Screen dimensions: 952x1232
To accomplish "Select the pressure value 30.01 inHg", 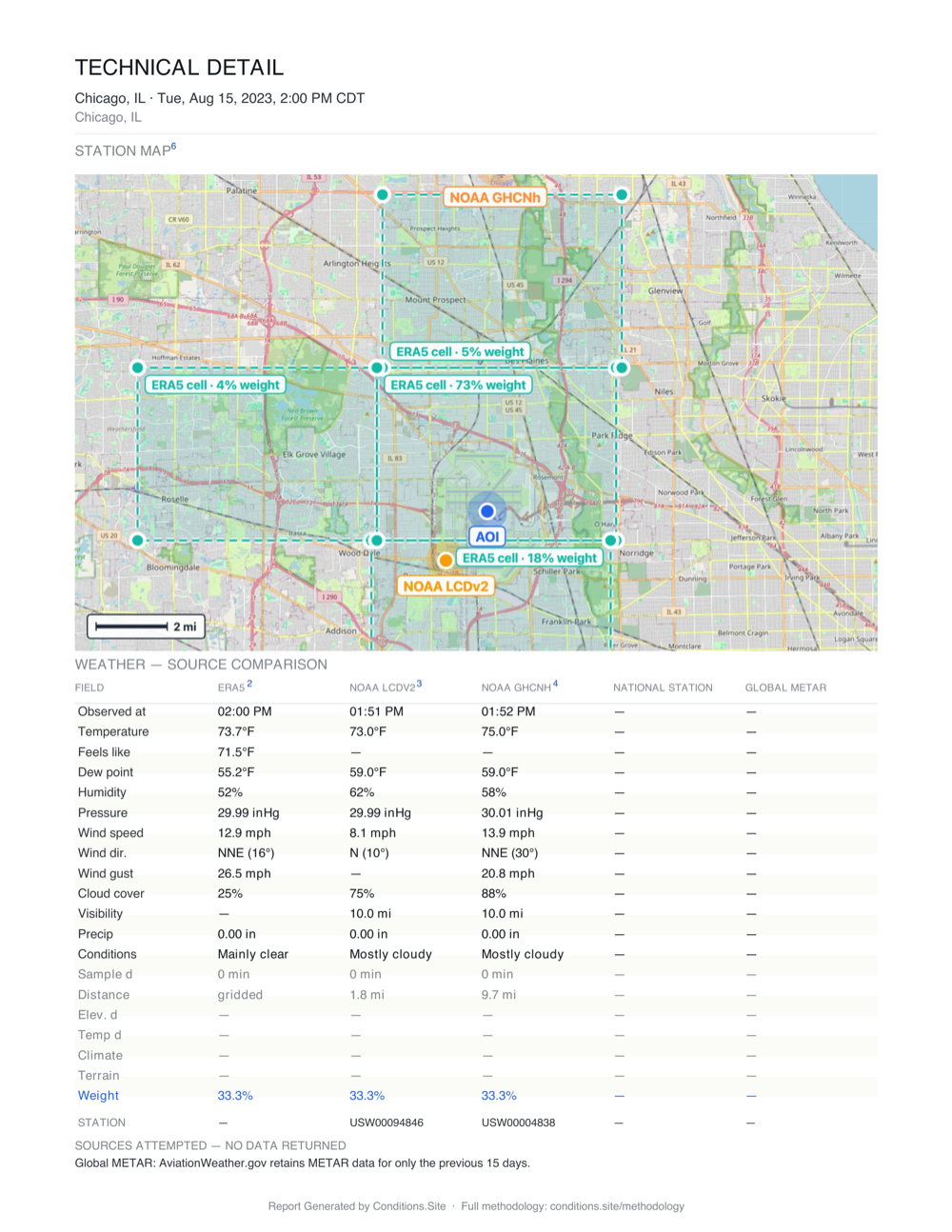I will 512,813.
